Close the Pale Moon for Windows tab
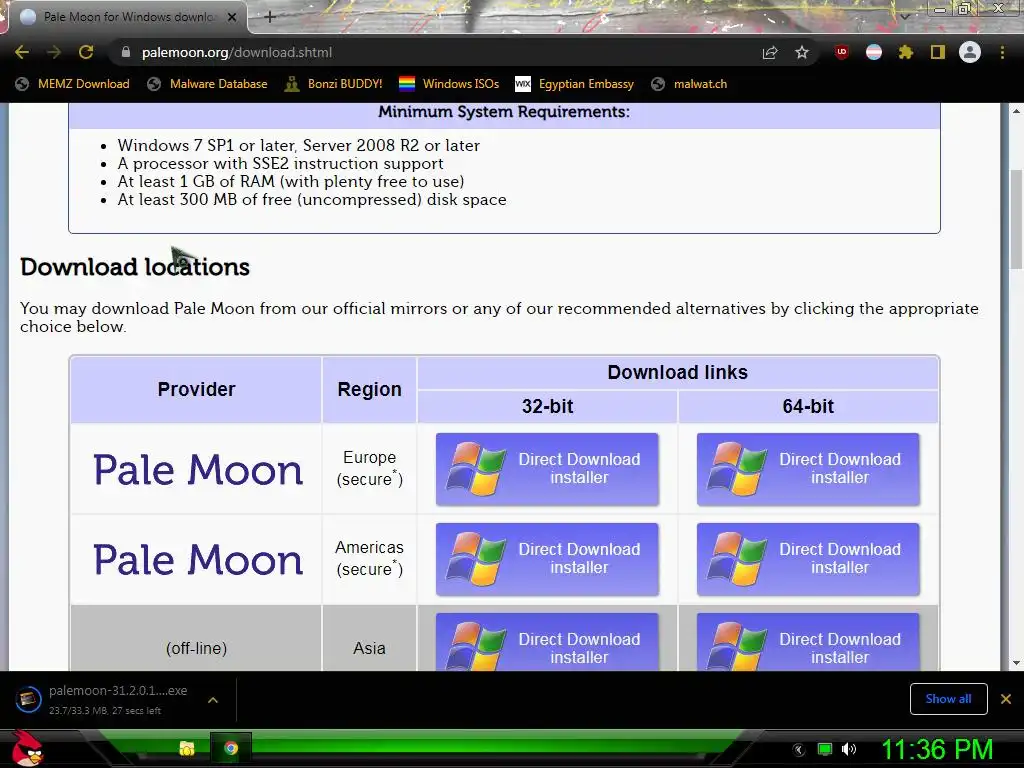Image resolution: width=1024 pixels, height=768 pixels. 232,17
